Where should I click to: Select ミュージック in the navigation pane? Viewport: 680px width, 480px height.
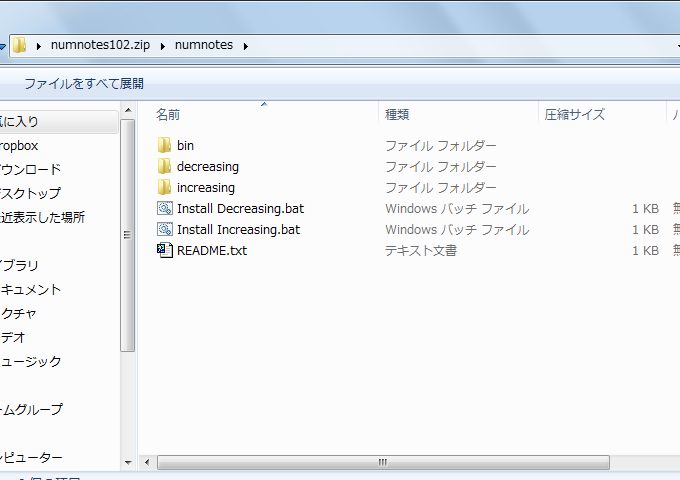pyautogui.click(x=30, y=361)
